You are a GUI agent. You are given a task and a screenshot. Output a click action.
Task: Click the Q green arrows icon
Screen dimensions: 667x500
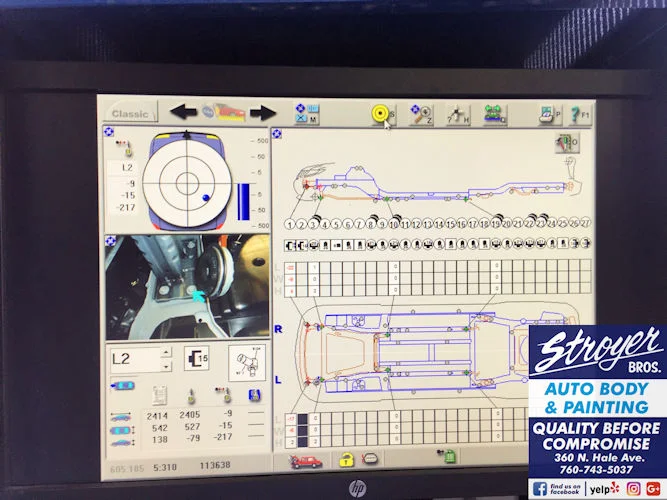[x=495, y=114]
